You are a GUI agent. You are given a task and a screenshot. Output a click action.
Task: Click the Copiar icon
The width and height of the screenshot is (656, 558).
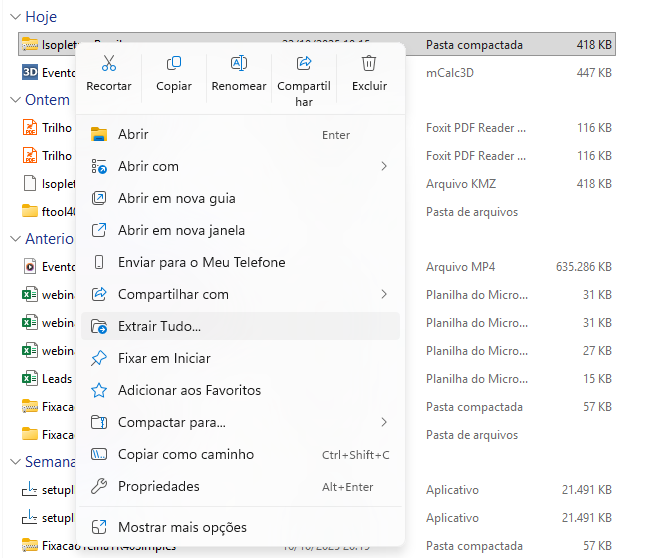pyautogui.click(x=174, y=64)
